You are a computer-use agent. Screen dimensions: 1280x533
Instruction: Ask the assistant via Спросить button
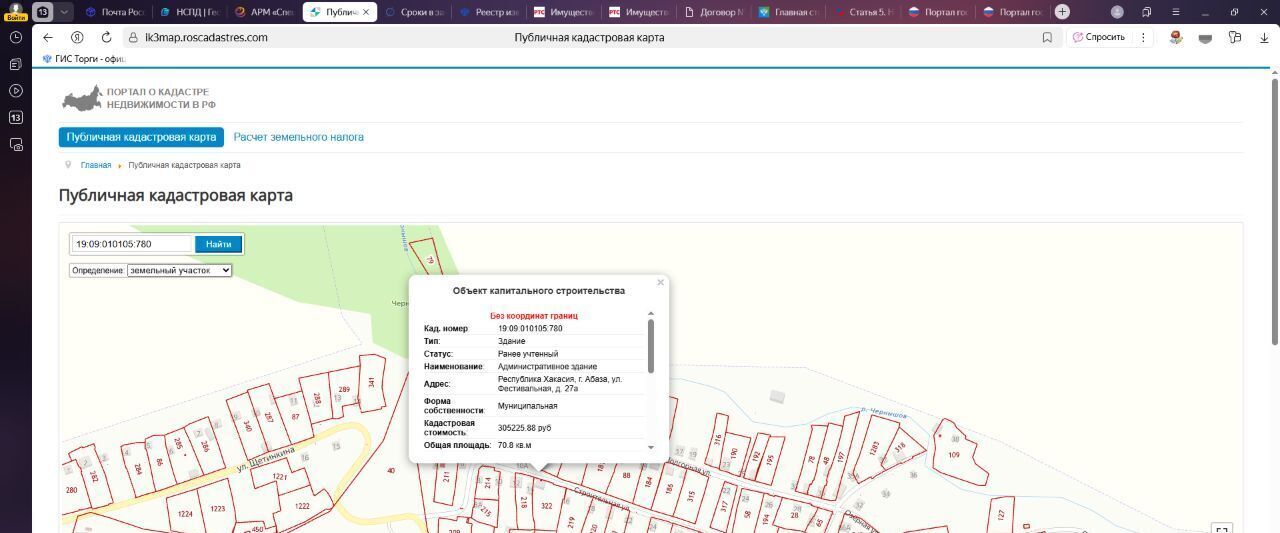[1097, 37]
